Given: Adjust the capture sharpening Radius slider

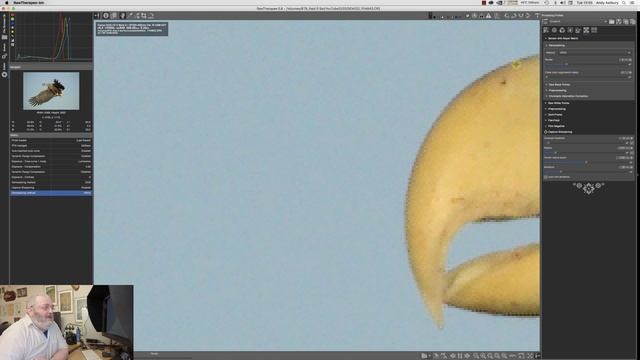Looking at the screenshot, I should [584, 153].
